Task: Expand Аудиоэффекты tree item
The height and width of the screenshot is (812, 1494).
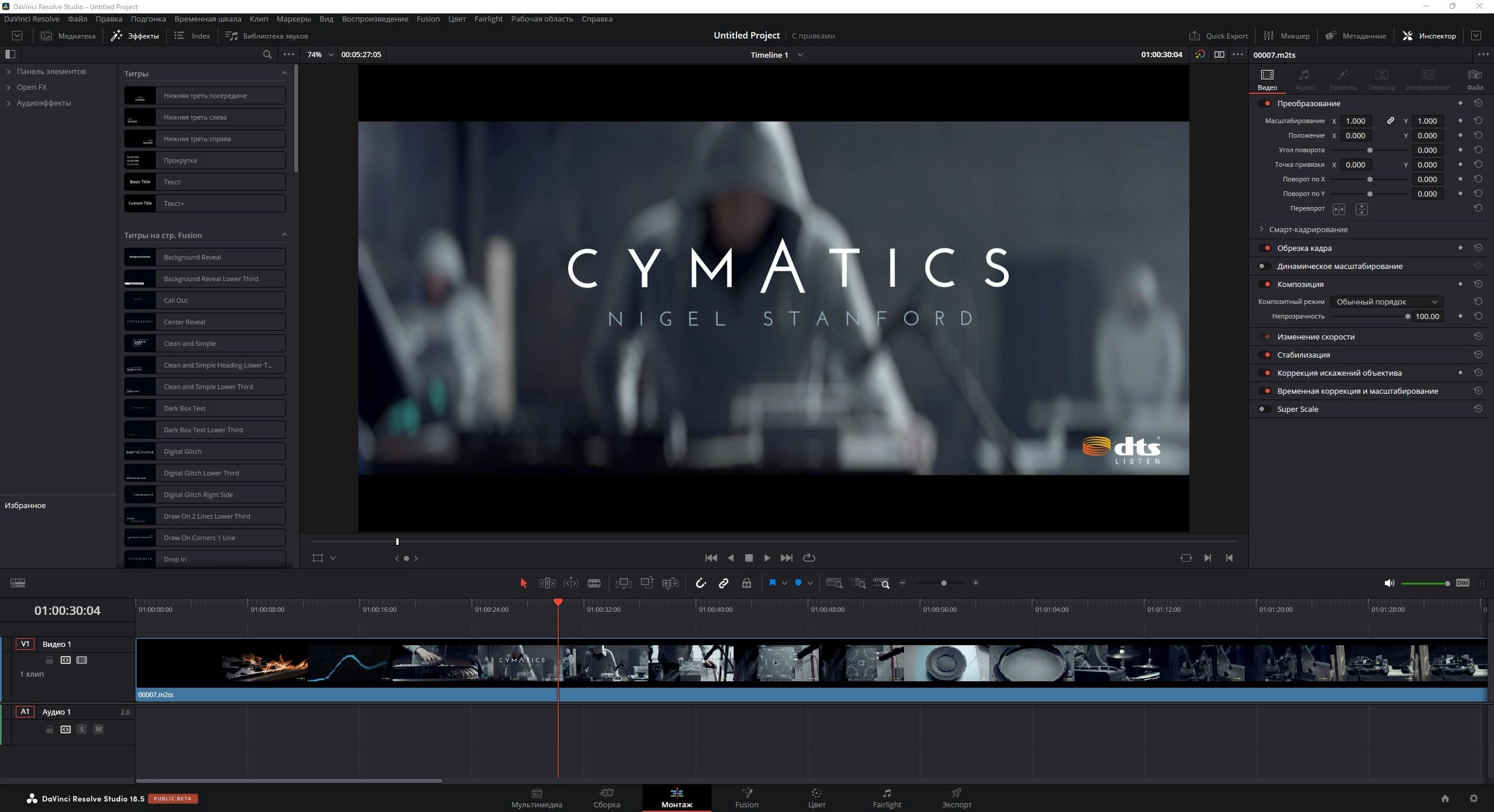Action: [9, 103]
